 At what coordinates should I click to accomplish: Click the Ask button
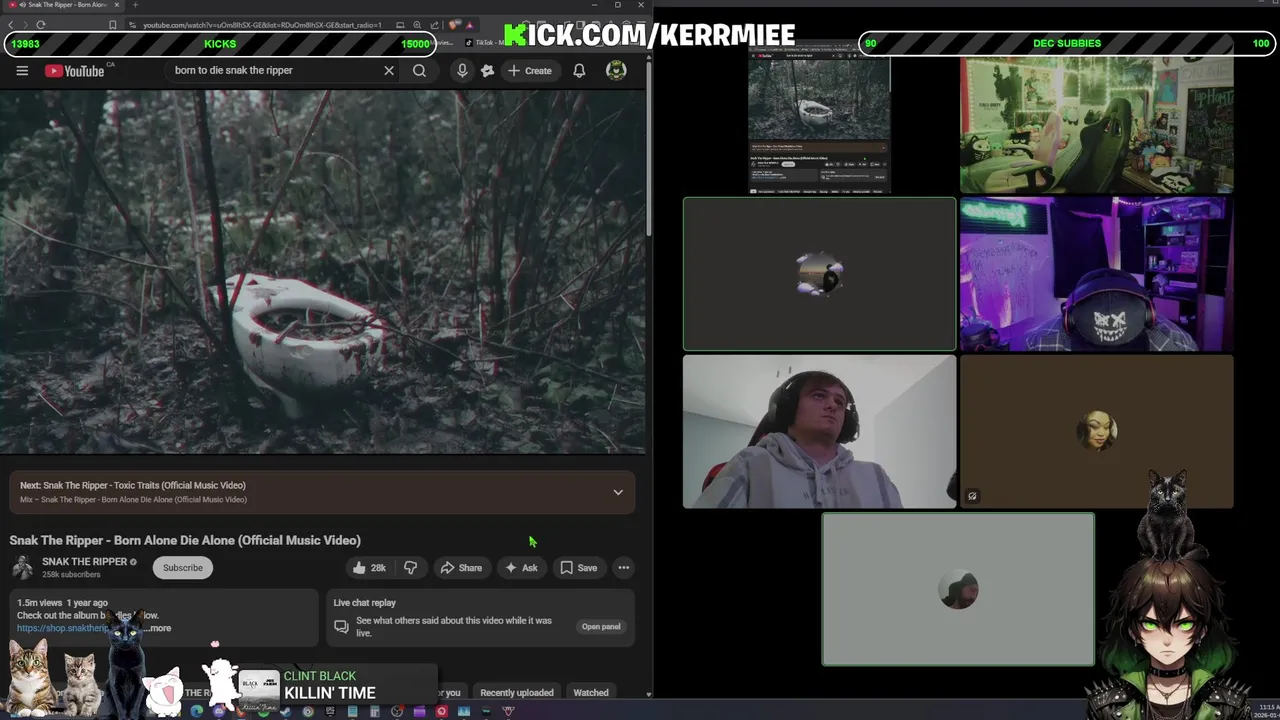tap(521, 567)
